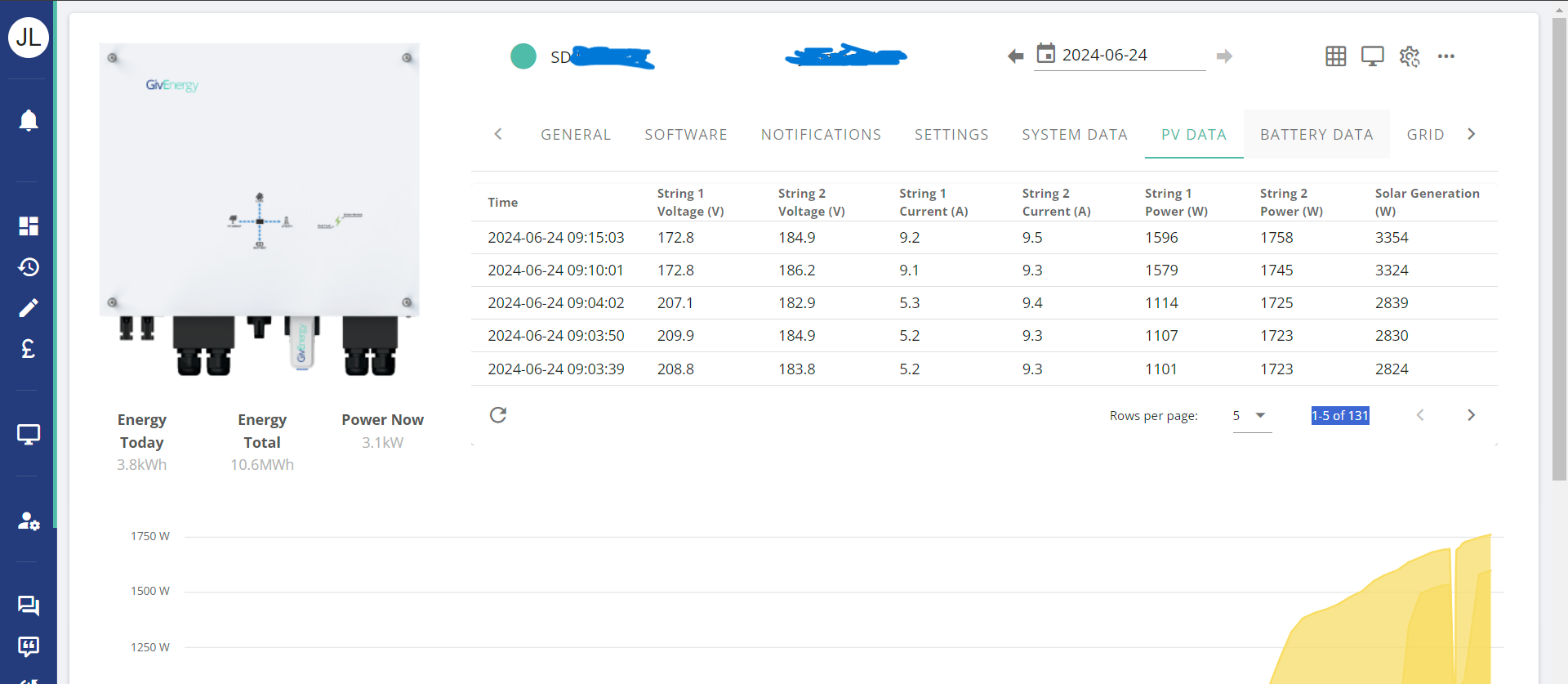Open the Rows per page dropdown

click(1252, 416)
